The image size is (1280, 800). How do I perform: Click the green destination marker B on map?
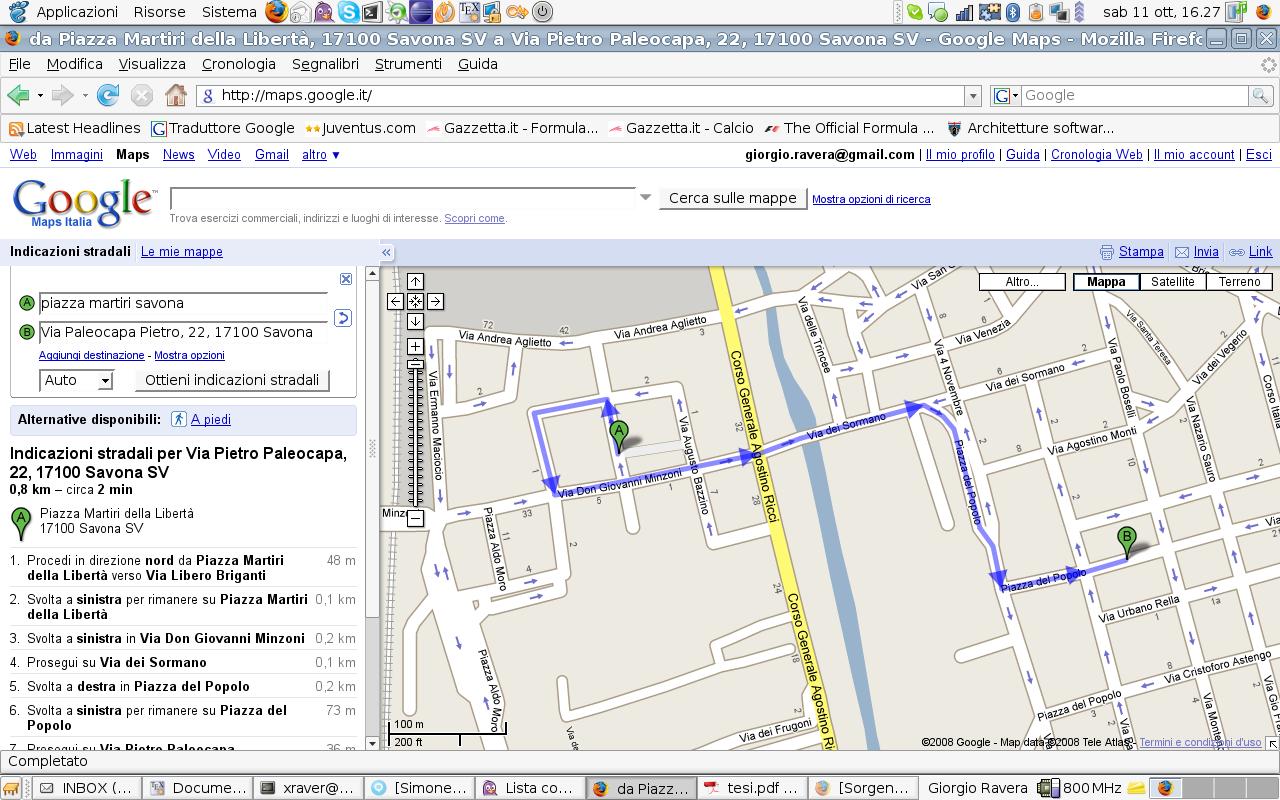(1127, 540)
